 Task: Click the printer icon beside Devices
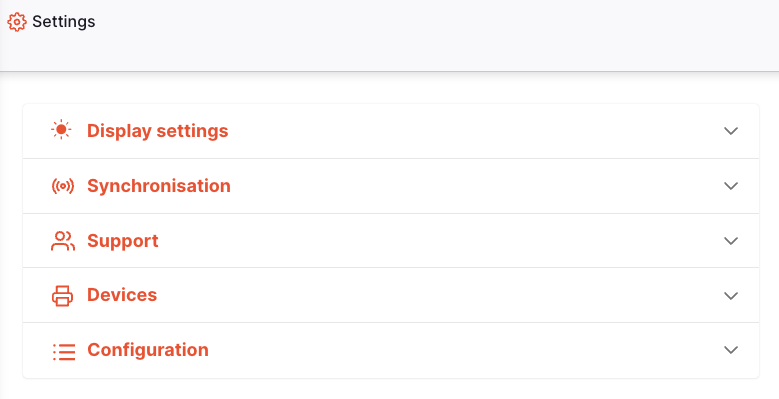(63, 296)
